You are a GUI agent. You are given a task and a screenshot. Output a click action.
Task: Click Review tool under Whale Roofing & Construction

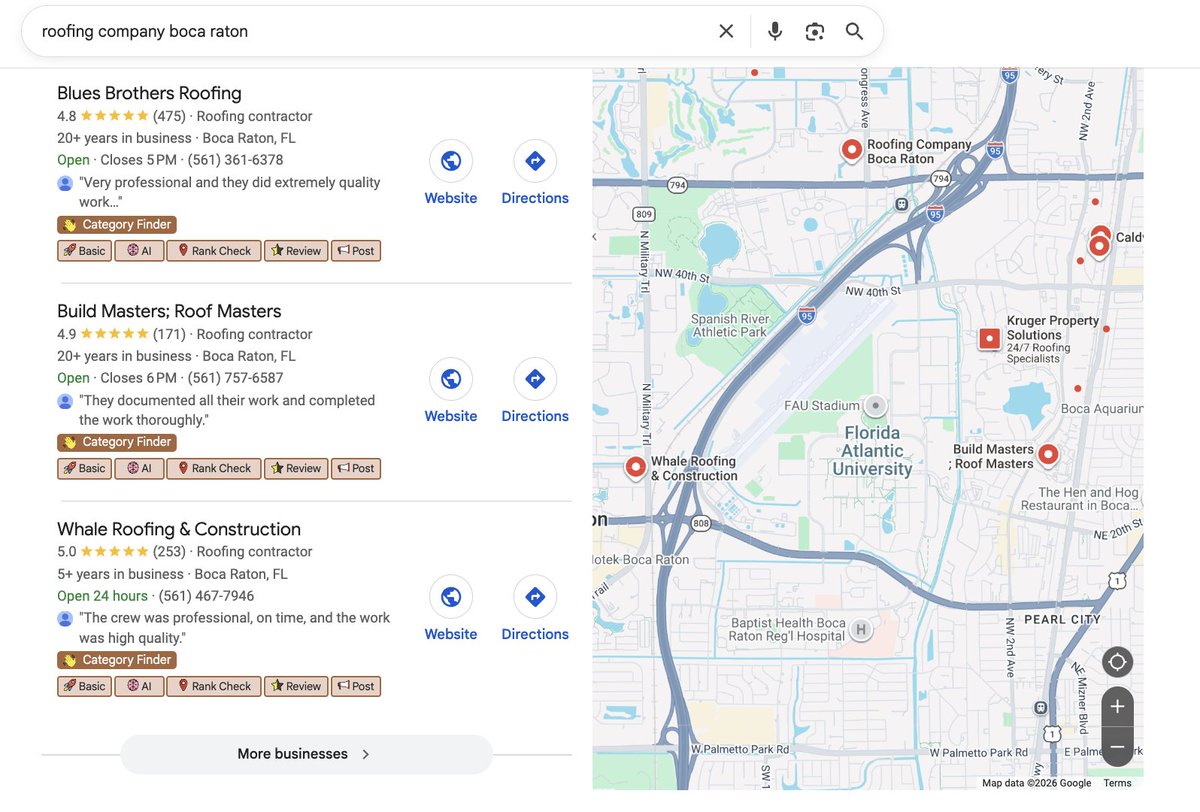tap(296, 686)
